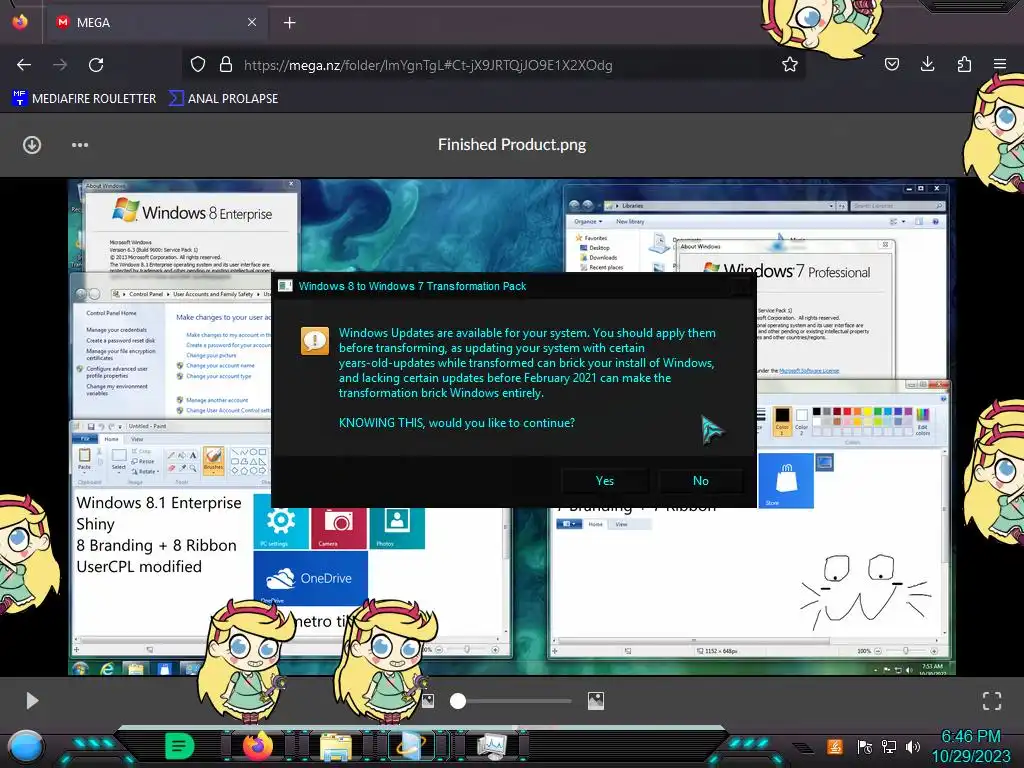Open the volume control tray icon

coord(913,746)
